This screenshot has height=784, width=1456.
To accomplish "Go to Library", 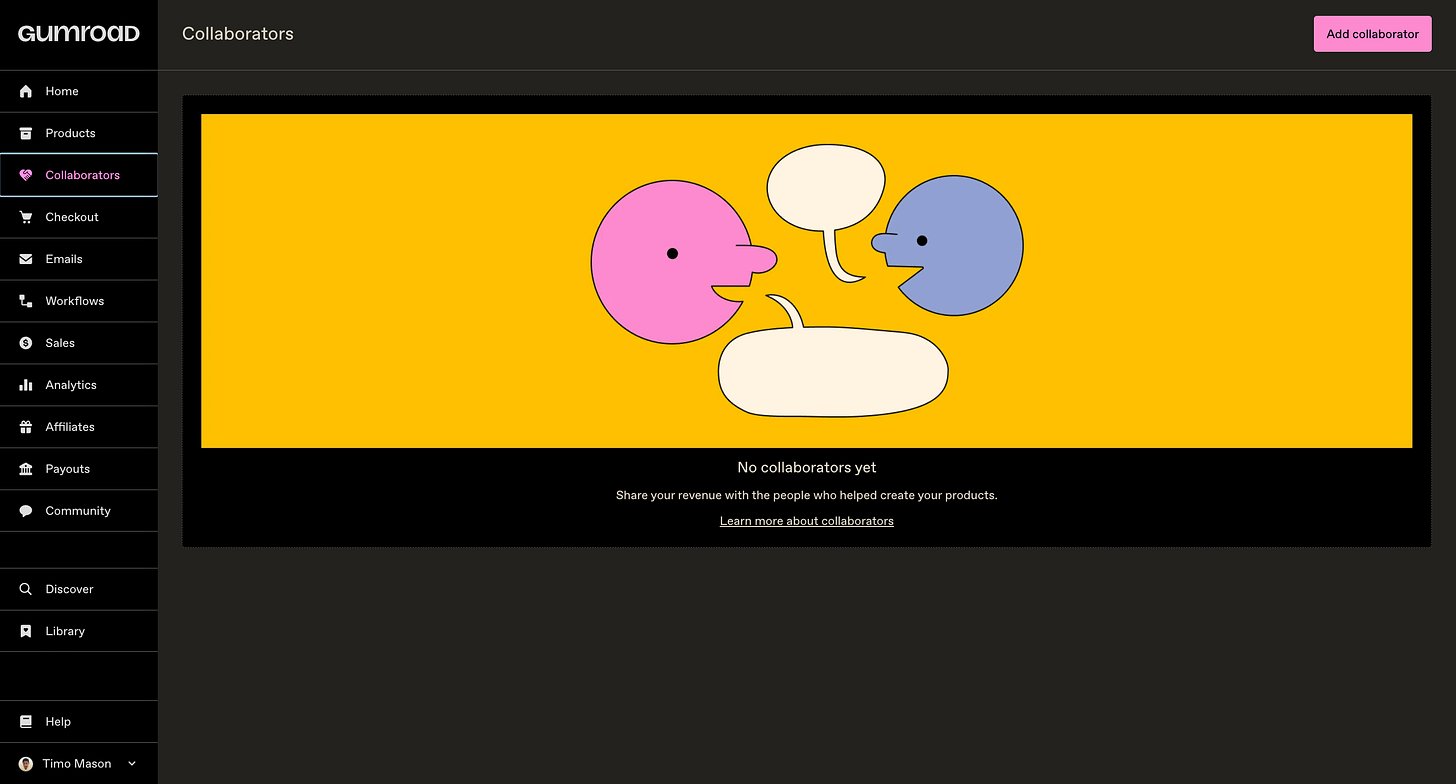I will 79,631.
